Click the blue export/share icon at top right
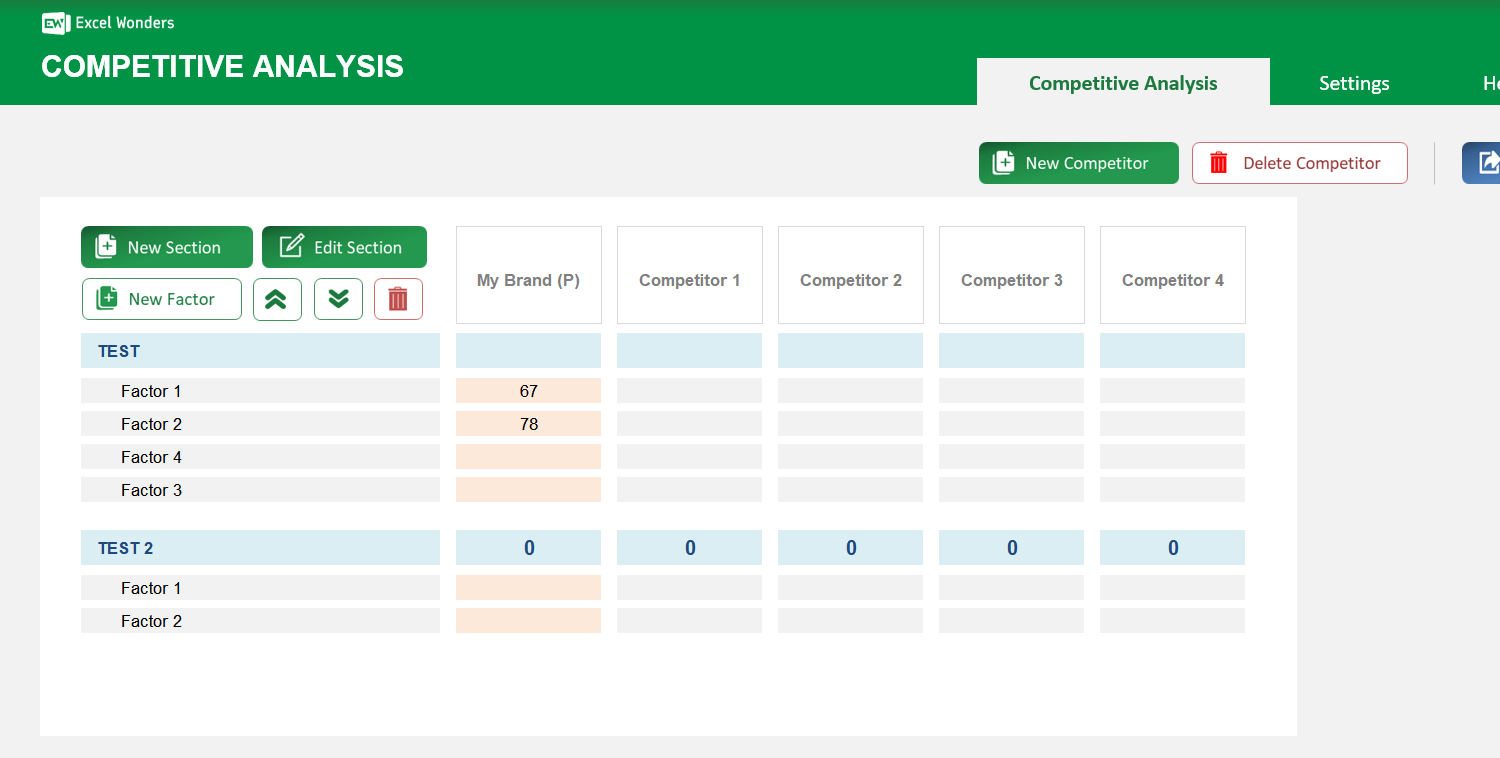Viewport: 1500px width, 758px height. (1489, 162)
